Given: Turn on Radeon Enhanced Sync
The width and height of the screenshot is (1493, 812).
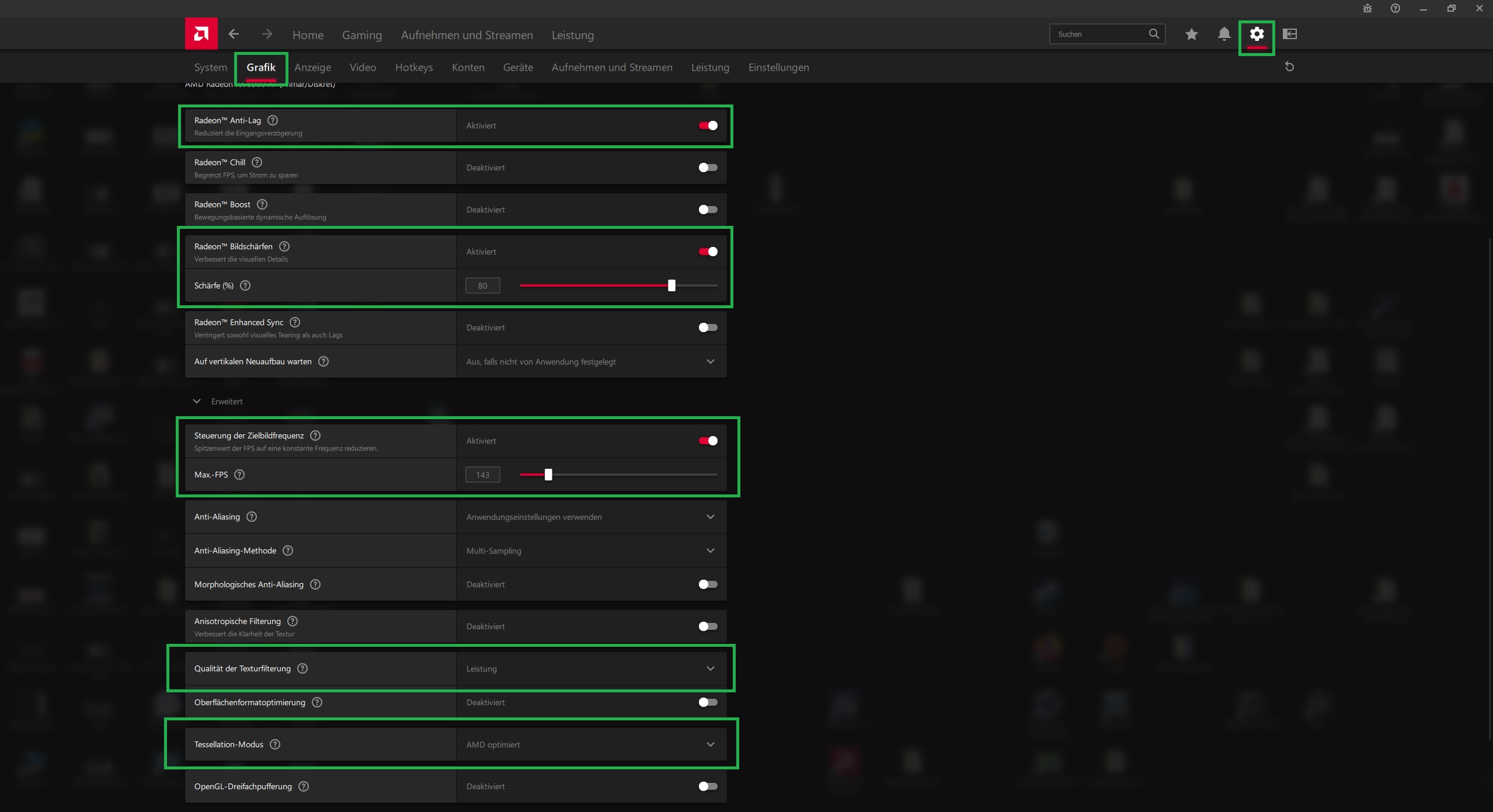Looking at the screenshot, I should (x=708, y=327).
